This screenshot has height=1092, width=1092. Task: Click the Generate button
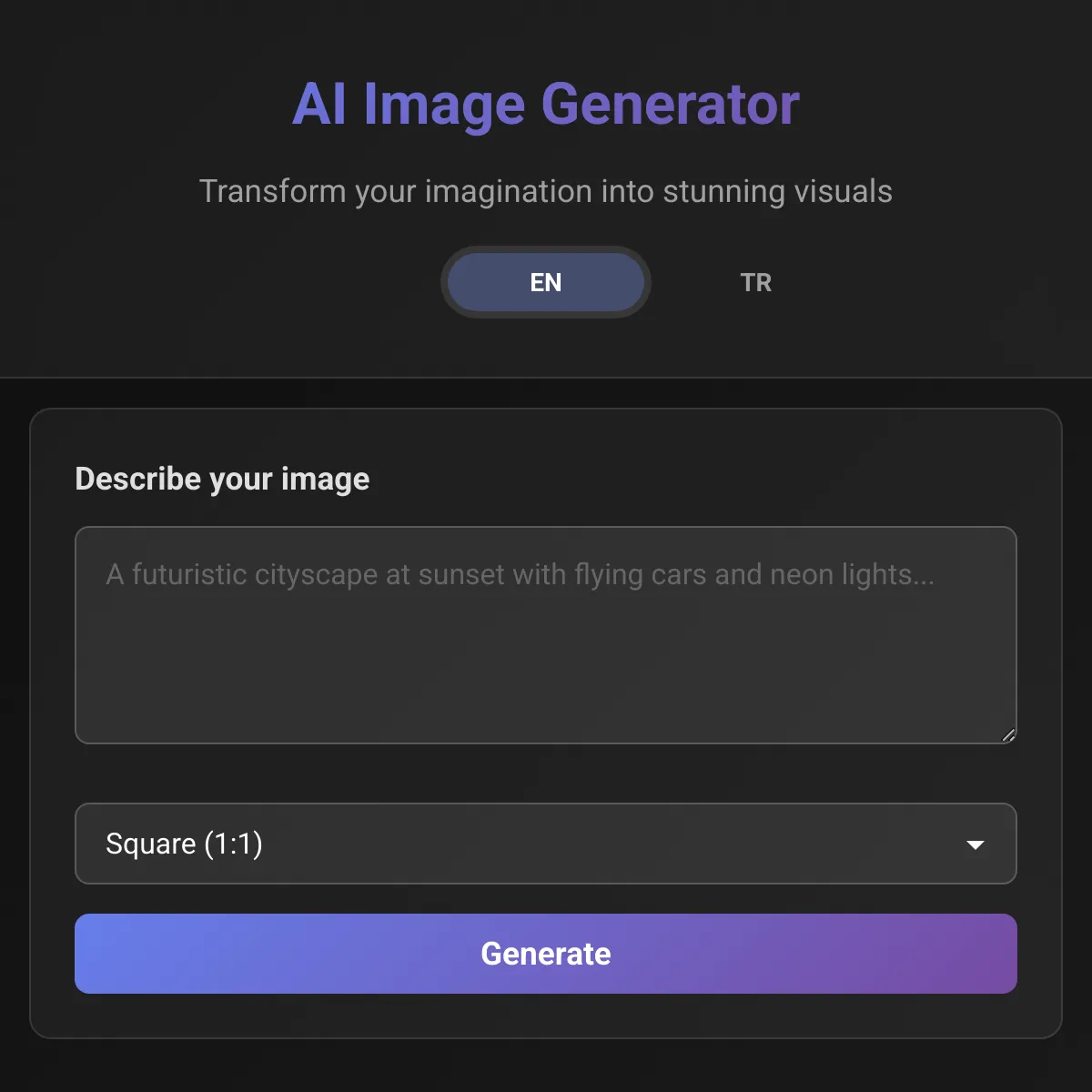pos(546,954)
